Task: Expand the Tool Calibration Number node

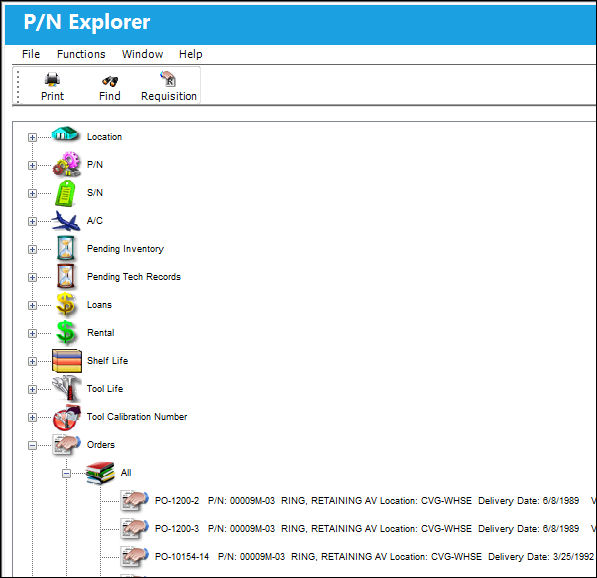Action: [32, 417]
